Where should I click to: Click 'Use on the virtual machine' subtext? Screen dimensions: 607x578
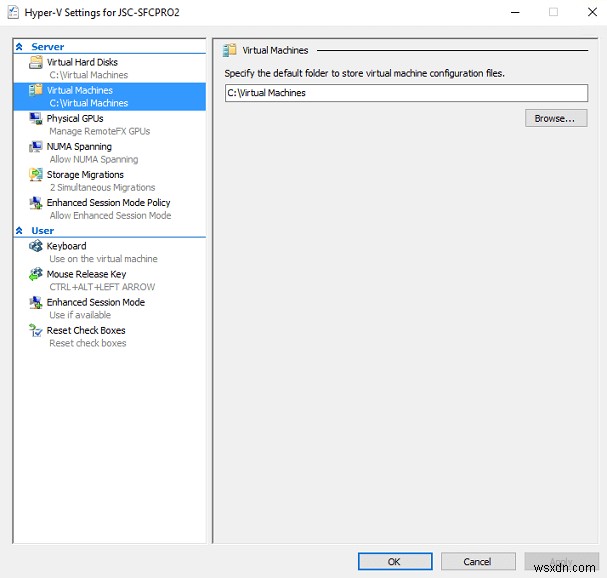103,259
